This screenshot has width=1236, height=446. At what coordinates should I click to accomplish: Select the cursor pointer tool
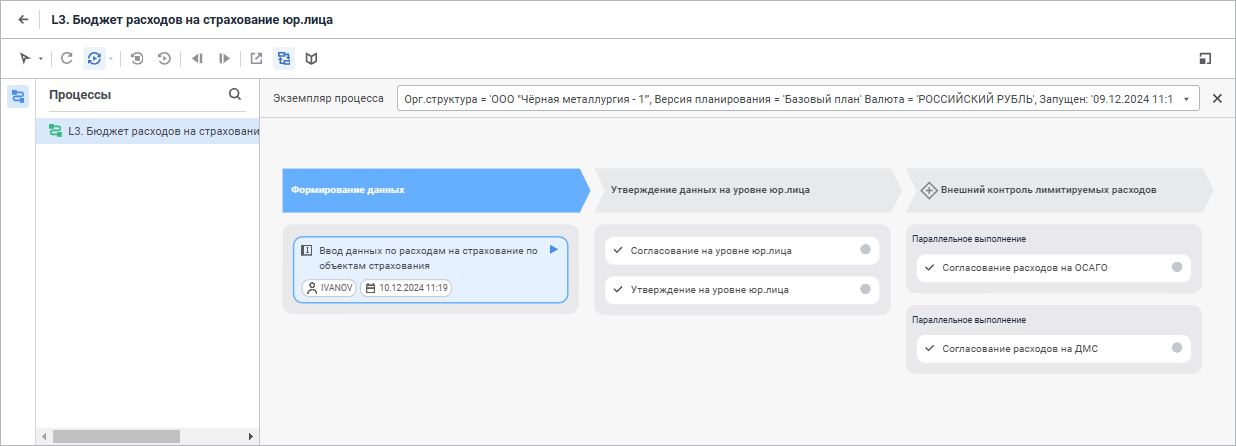pyautogui.click(x=25, y=59)
